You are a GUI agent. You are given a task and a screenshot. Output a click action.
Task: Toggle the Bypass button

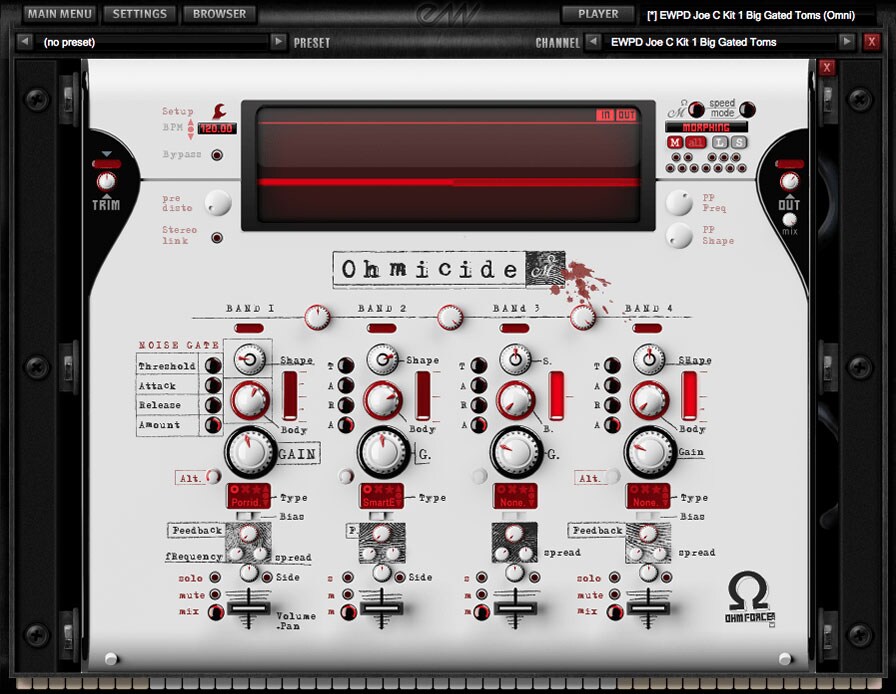217,155
